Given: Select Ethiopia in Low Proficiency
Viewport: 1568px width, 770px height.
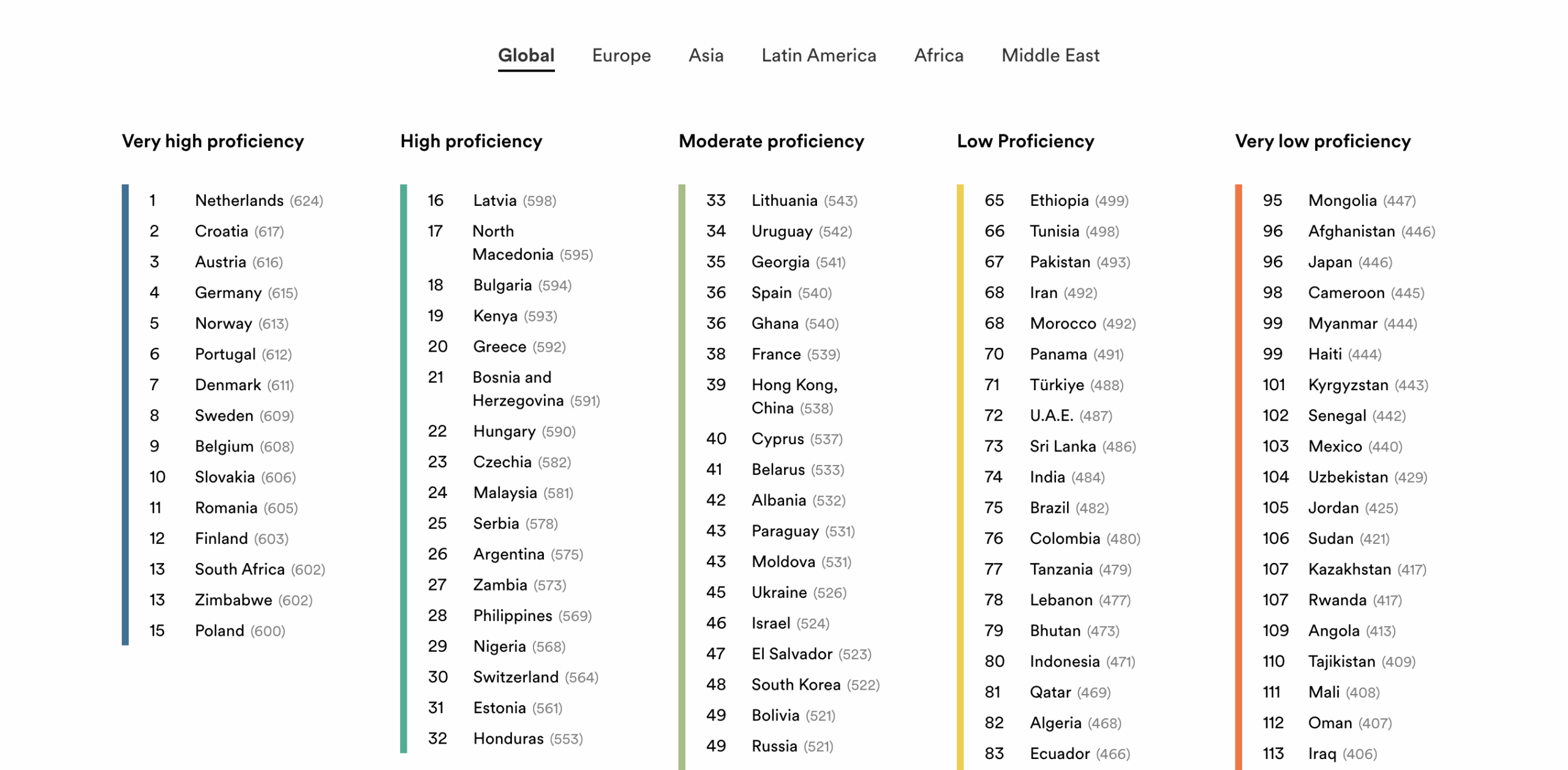Looking at the screenshot, I should click(1059, 200).
